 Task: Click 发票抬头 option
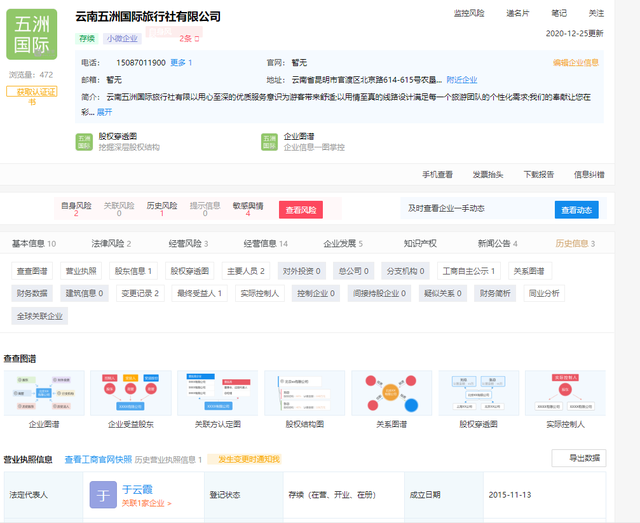coord(488,175)
